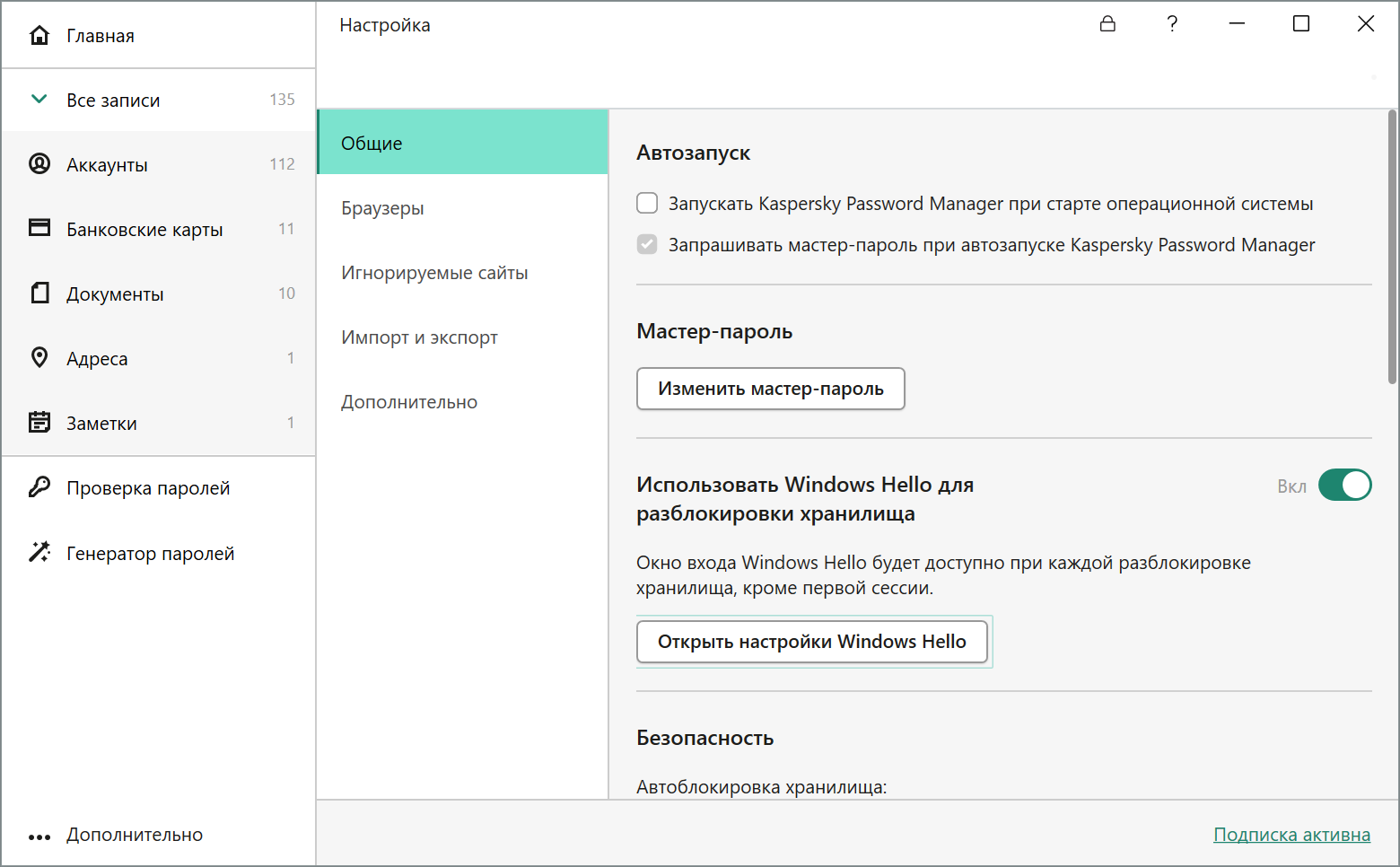
Task: Click the Изменить мастер-пароль button
Action: (x=770, y=389)
